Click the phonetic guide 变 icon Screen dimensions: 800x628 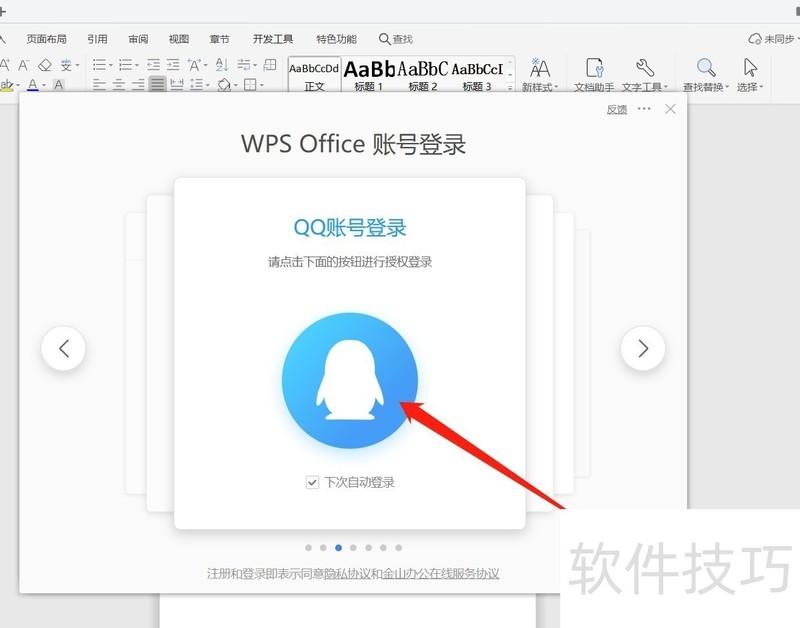[x=66, y=65]
